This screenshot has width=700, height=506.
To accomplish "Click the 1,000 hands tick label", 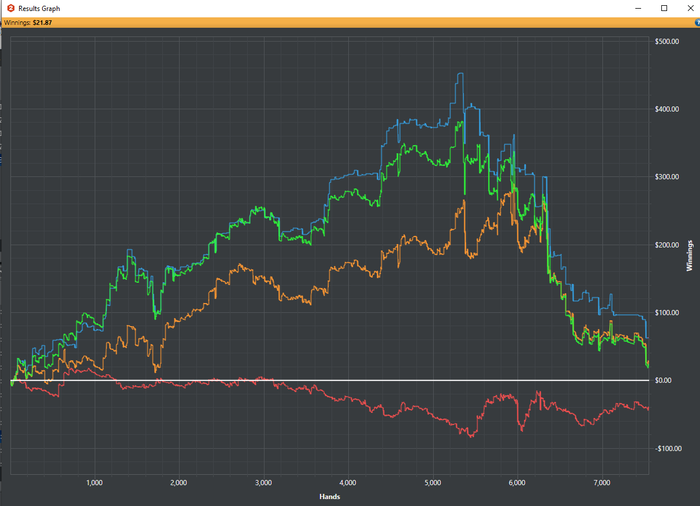I will click(x=94, y=483).
